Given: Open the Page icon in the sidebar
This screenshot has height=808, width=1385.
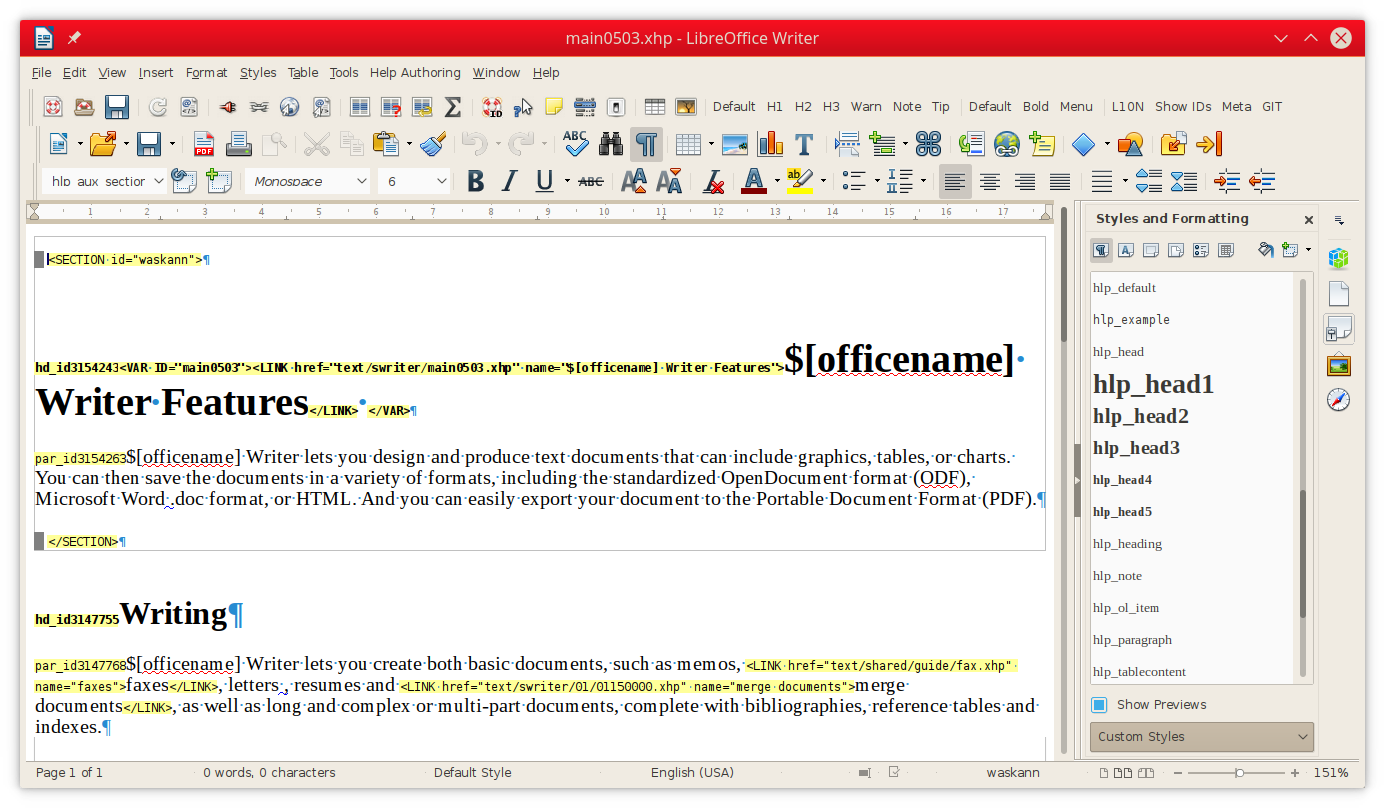Looking at the screenshot, I should tap(1339, 294).
